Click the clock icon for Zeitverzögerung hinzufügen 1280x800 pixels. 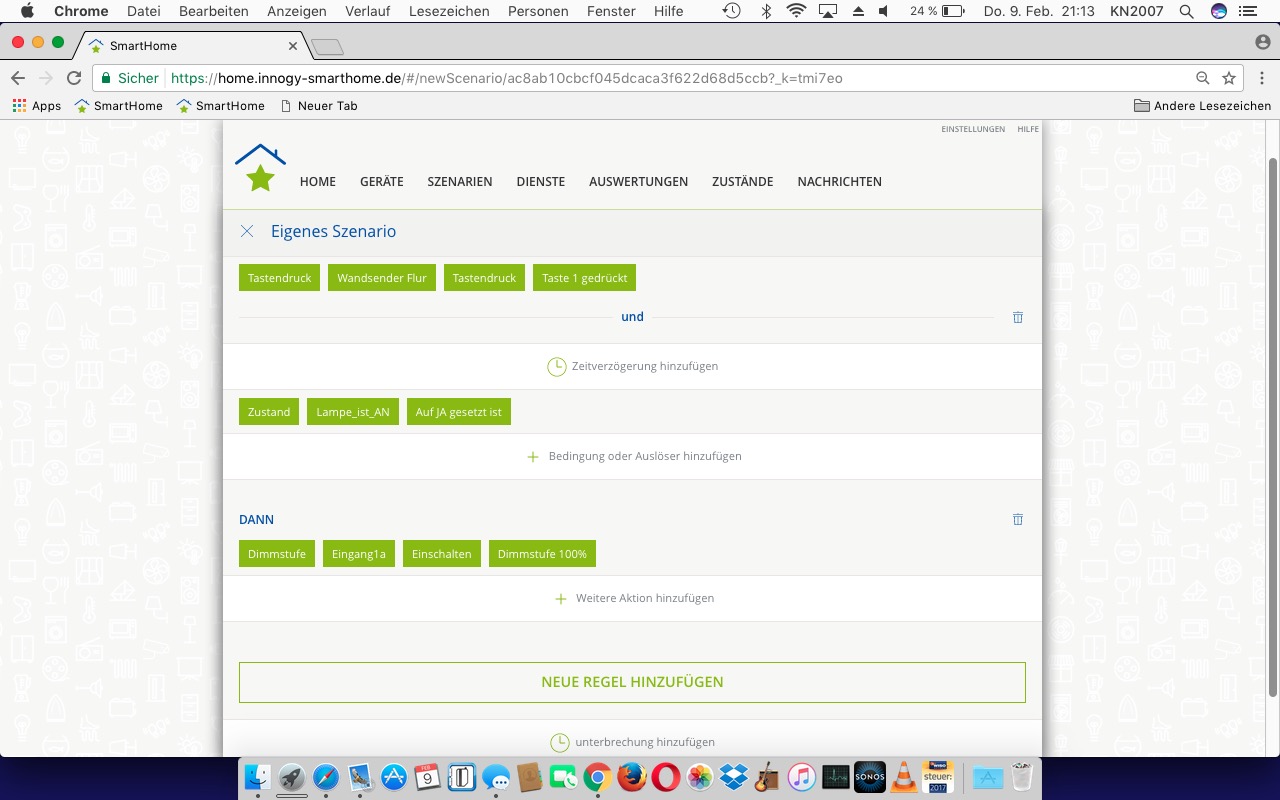[556, 366]
